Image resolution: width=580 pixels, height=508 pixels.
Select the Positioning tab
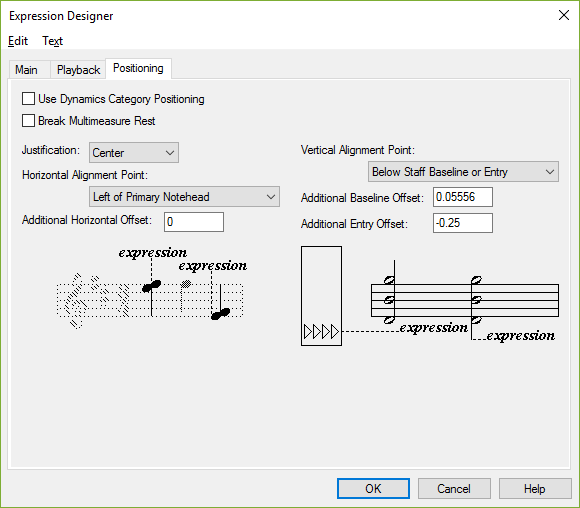tap(138, 68)
